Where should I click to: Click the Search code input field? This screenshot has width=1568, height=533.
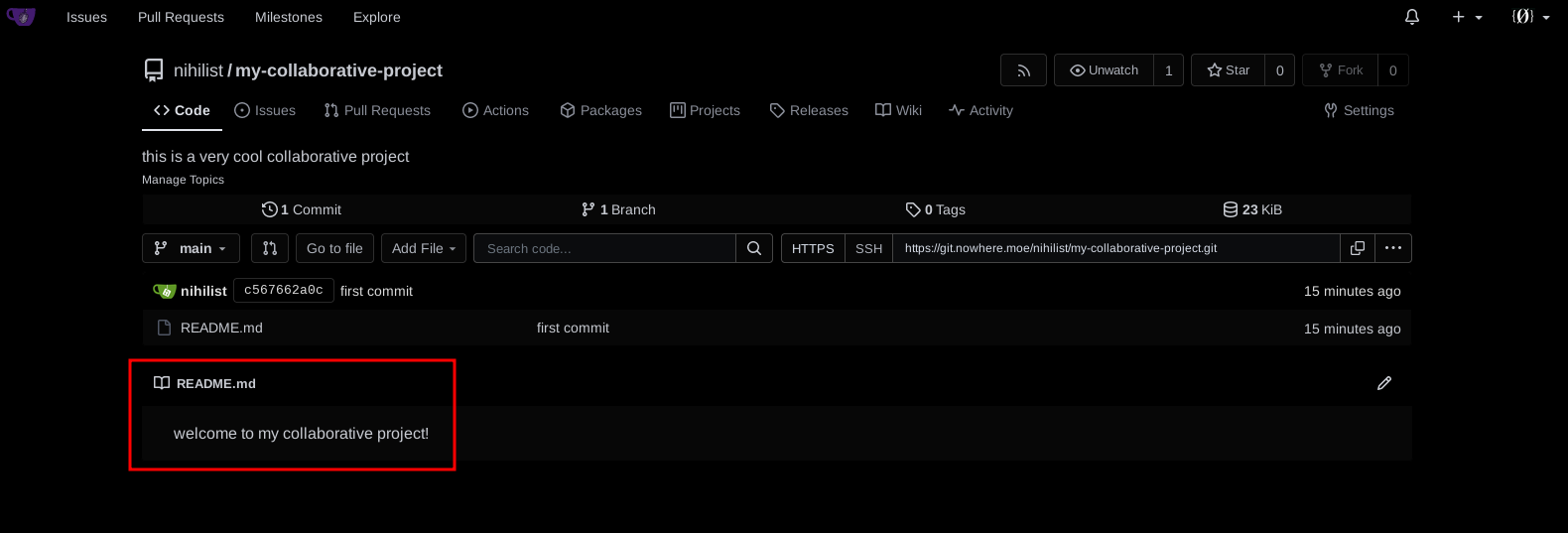[604, 248]
